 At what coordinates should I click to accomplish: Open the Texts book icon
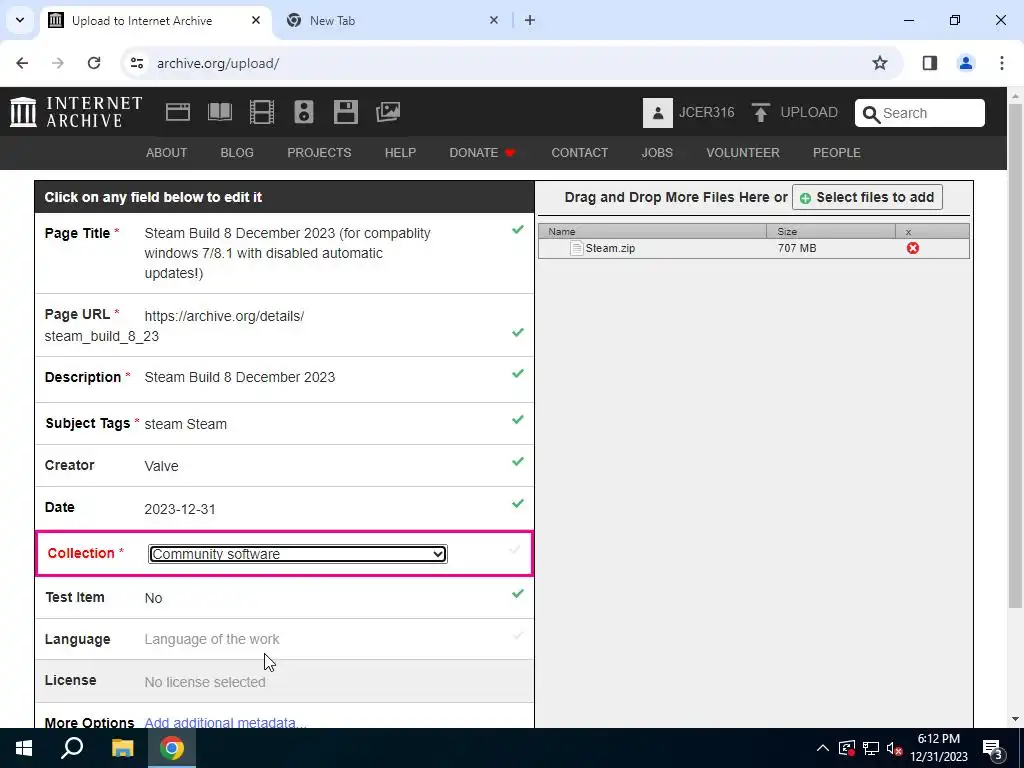219,112
